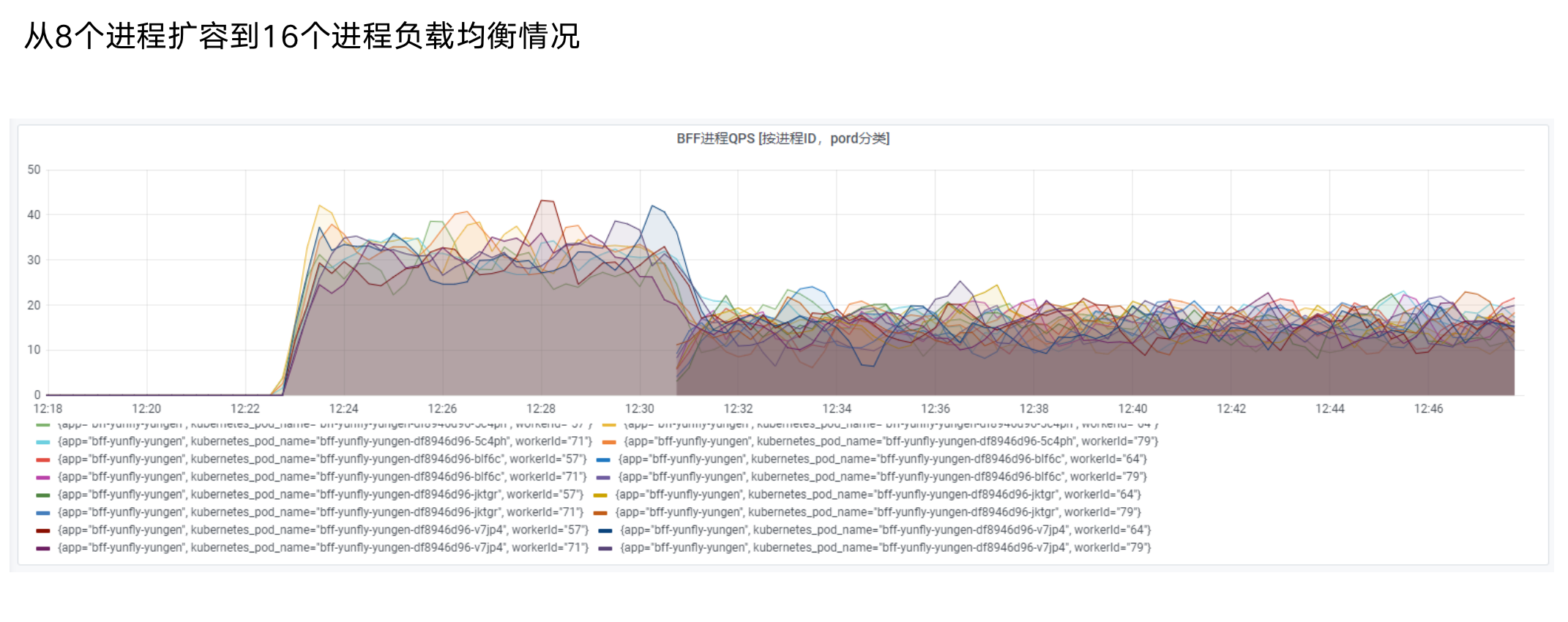Click the 12:22 time axis label
The image size is (1568, 622).
[x=245, y=408]
